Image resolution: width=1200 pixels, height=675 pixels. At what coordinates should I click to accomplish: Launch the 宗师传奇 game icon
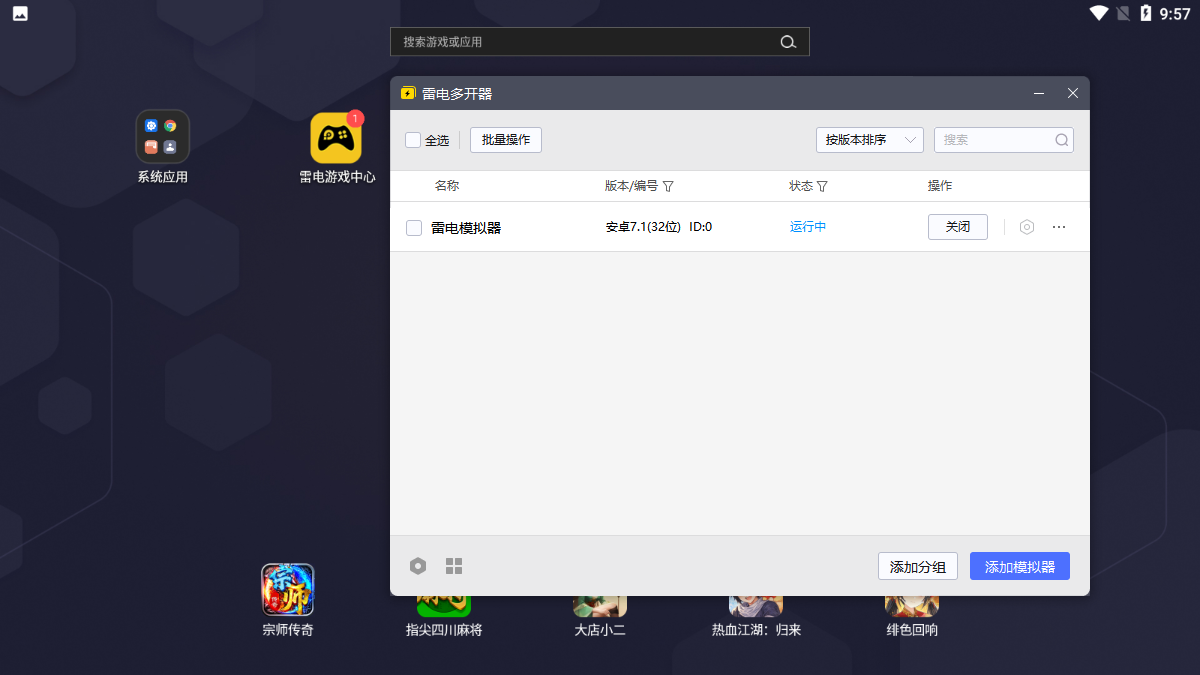point(288,590)
